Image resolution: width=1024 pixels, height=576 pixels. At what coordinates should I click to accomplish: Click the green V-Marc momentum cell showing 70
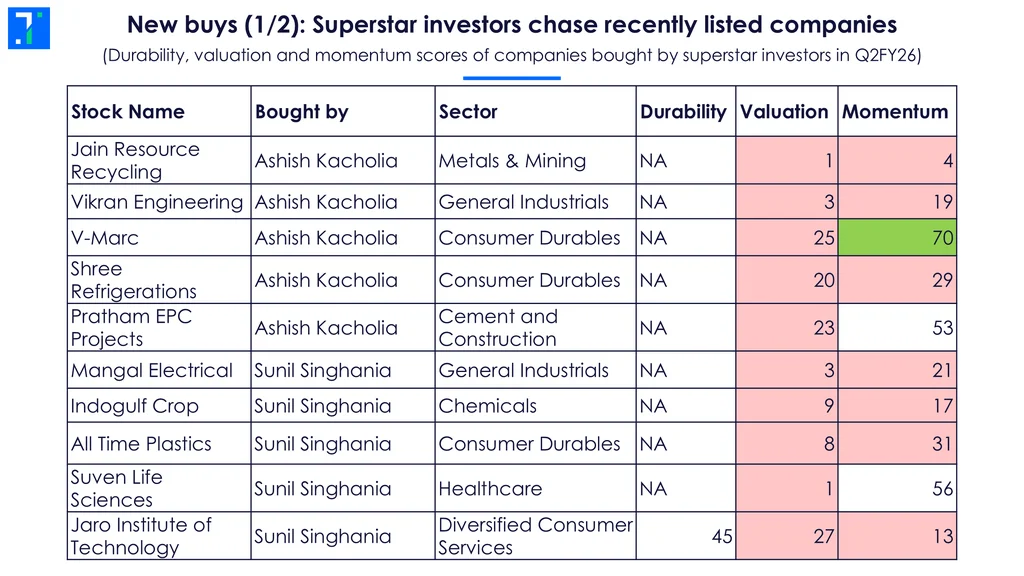897,238
